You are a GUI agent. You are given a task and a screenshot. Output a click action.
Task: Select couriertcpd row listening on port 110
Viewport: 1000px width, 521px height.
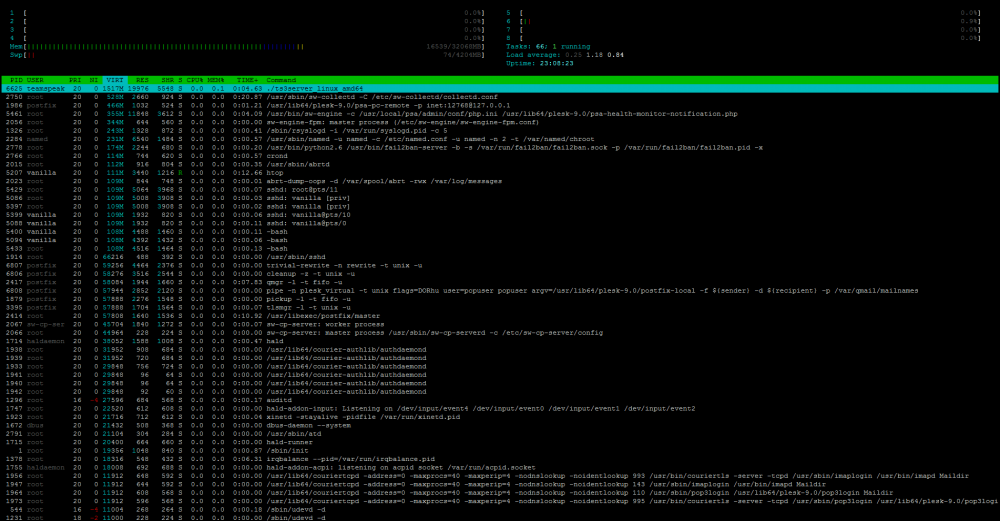(x=500, y=492)
